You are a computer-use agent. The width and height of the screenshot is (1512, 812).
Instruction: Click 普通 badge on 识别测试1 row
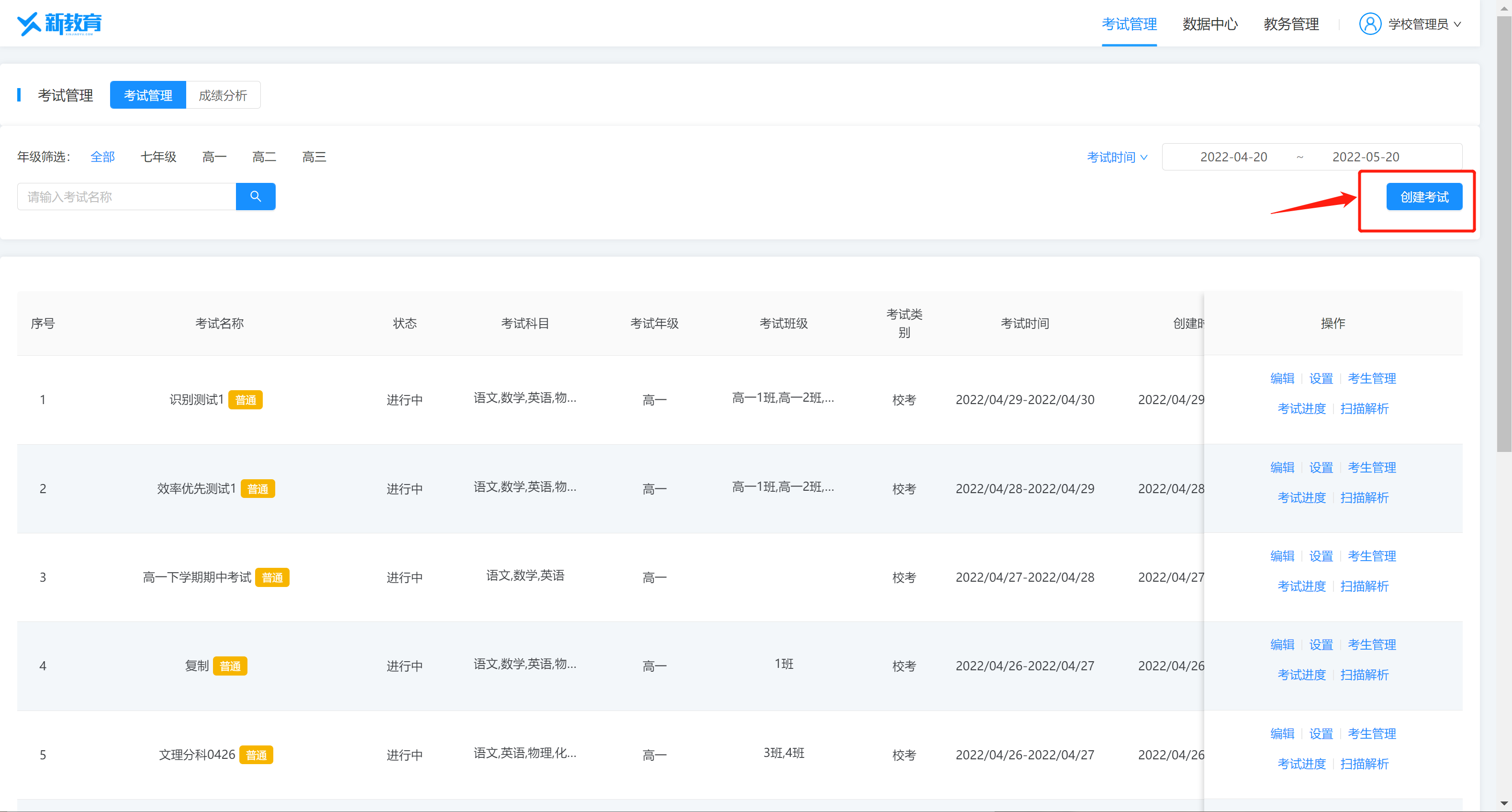pos(246,400)
